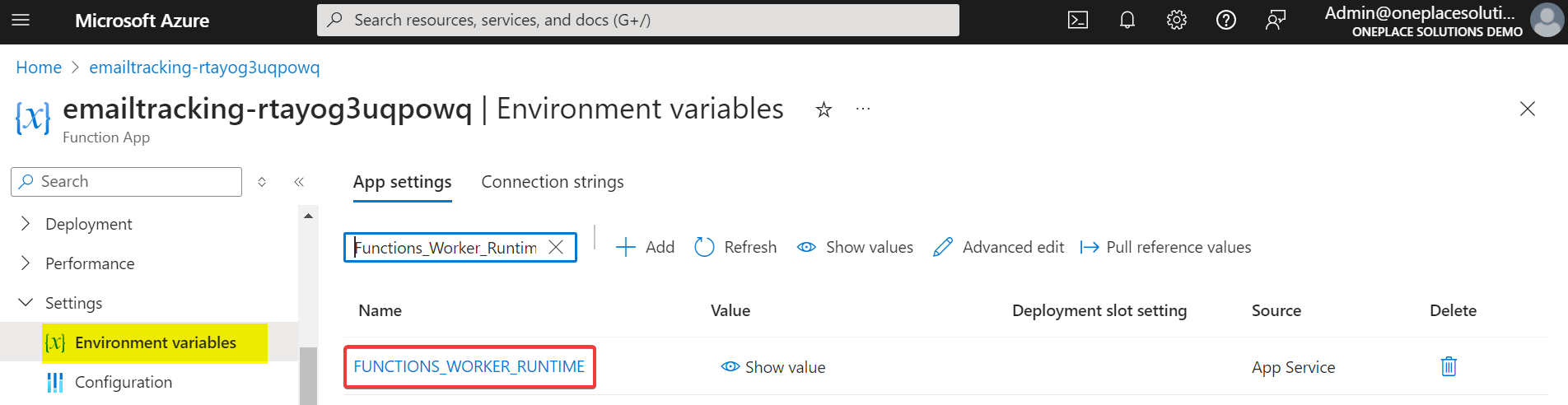Open portal settings gear icon

pyautogui.click(x=1177, y=21)
